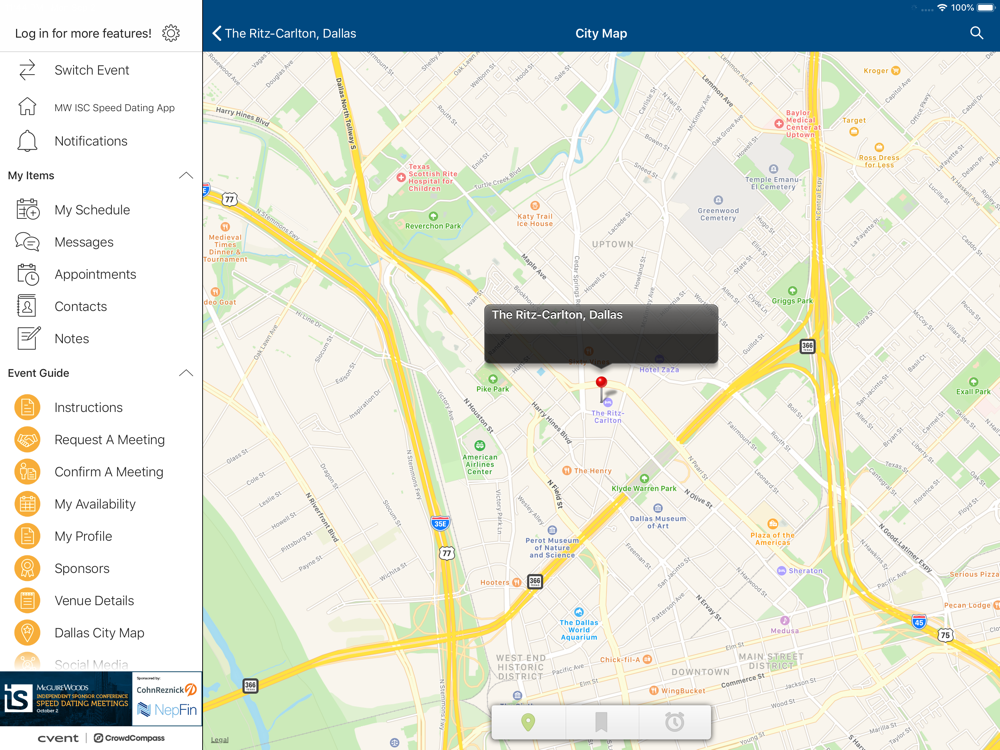Click the Messages chat bubbles icon

[27, 242]
